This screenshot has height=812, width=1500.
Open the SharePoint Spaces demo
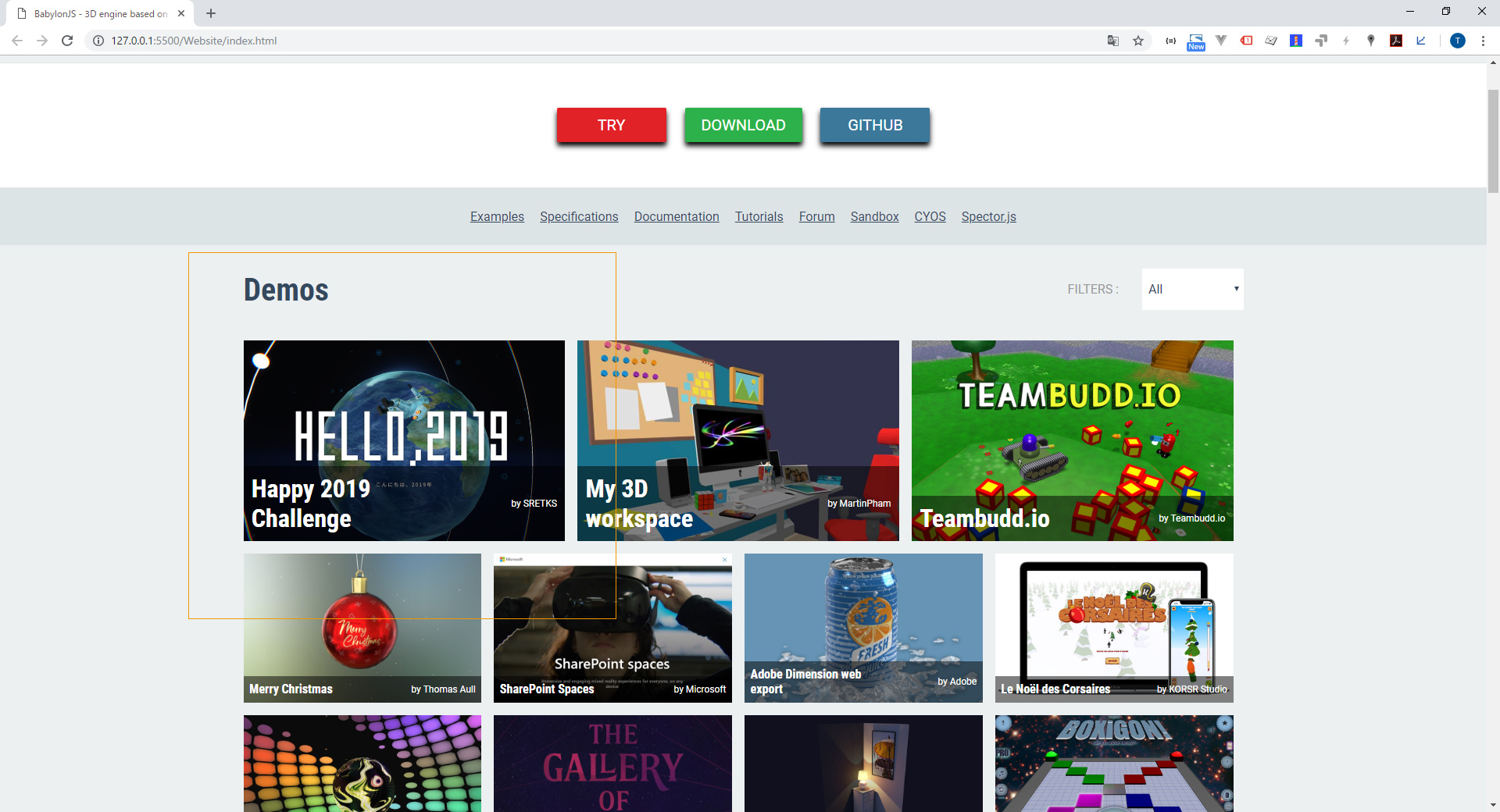point(612,628)
